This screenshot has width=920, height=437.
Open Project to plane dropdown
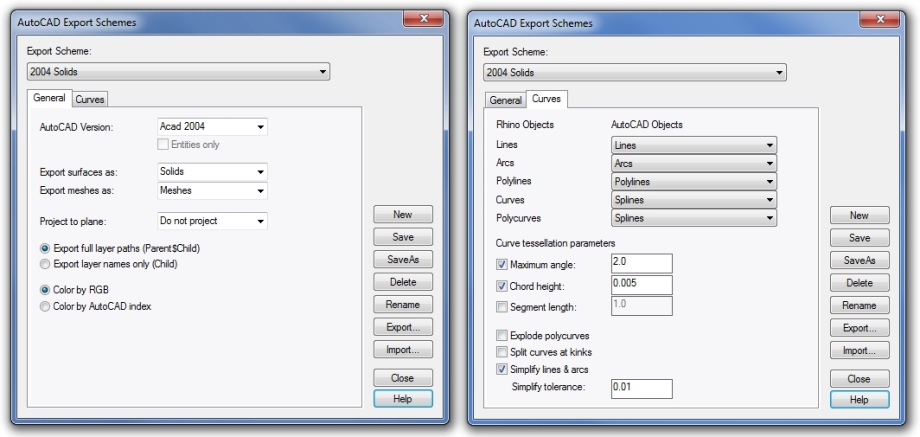tap(212, 221)
